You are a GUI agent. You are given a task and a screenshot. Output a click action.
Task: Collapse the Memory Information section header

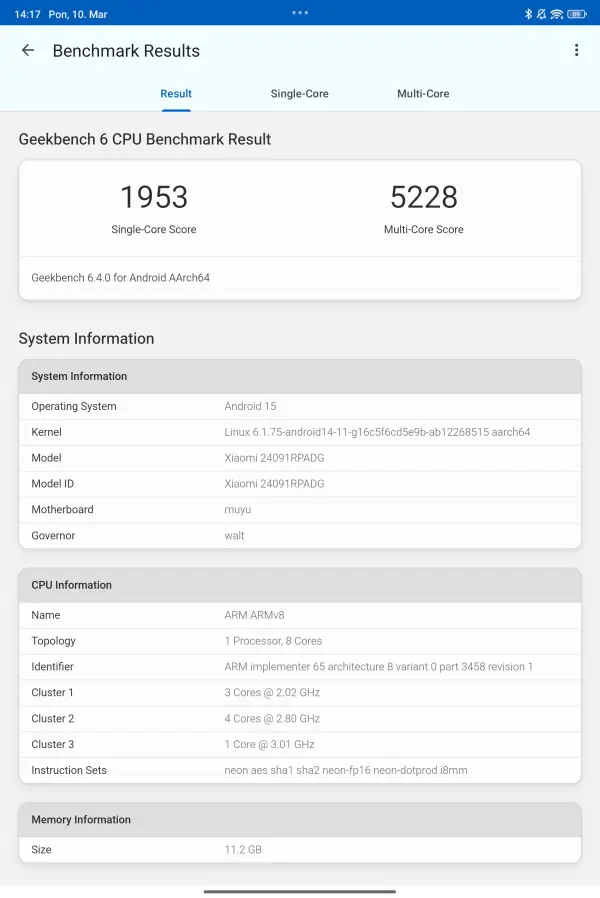point(300,819)
